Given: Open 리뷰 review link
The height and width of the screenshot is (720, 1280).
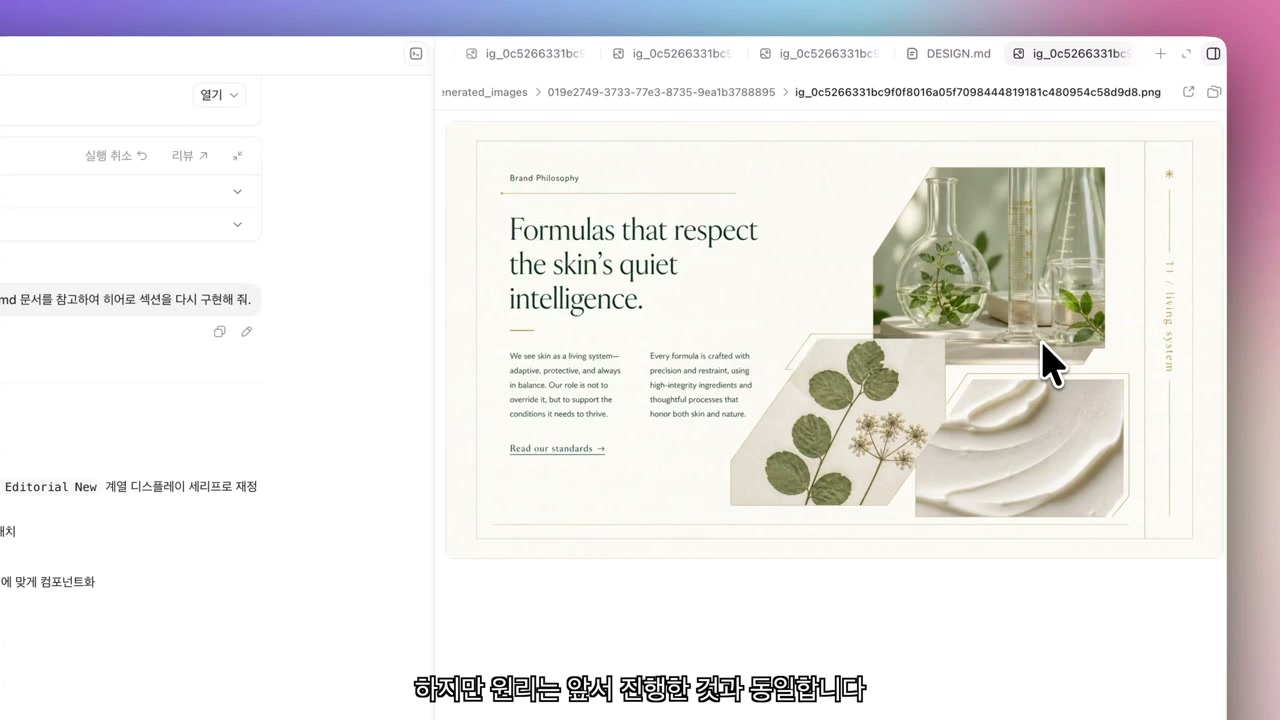Looking at the screenshot, I should point(190,156).
